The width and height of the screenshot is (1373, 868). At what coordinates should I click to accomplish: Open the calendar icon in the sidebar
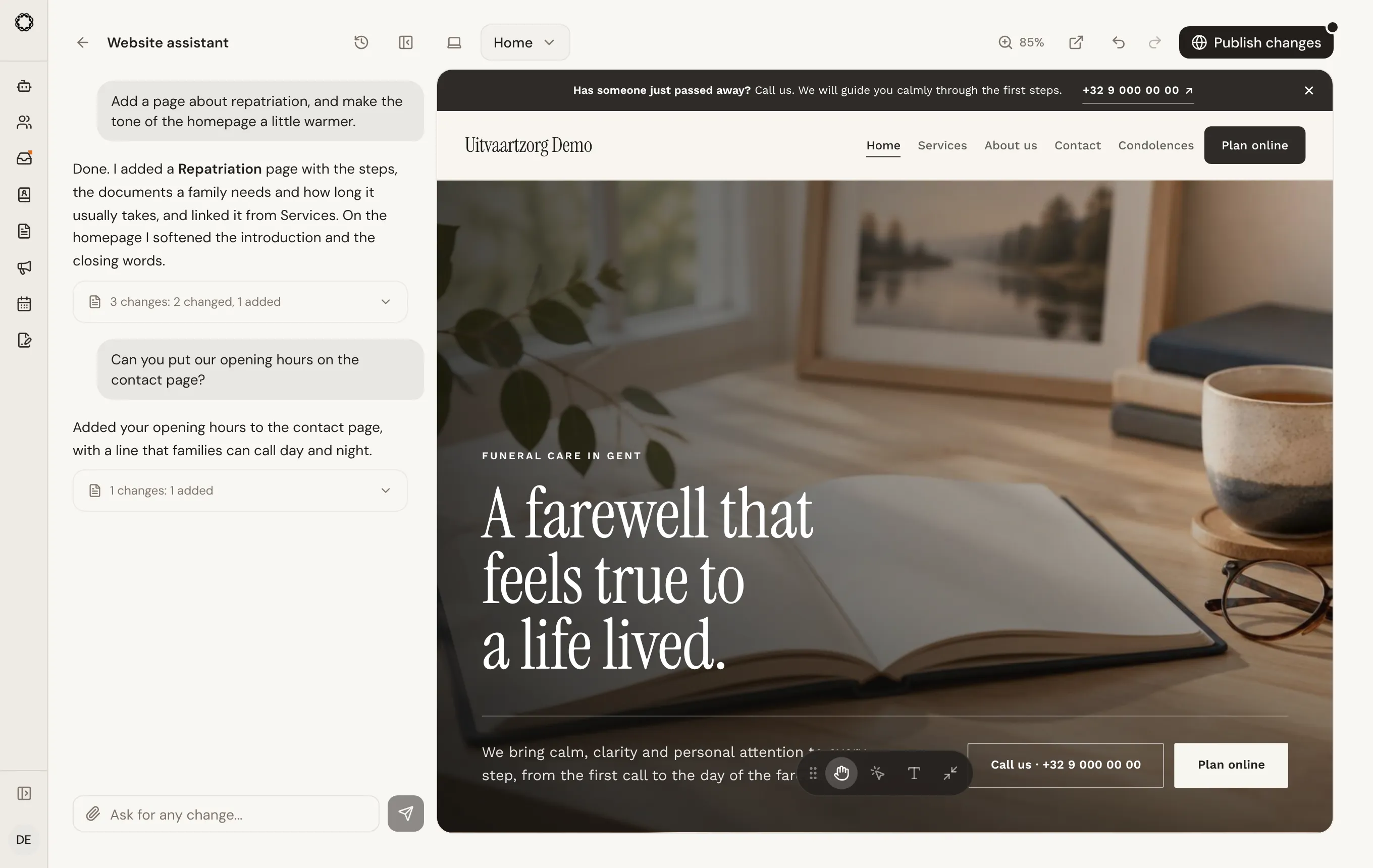point(24,304)
